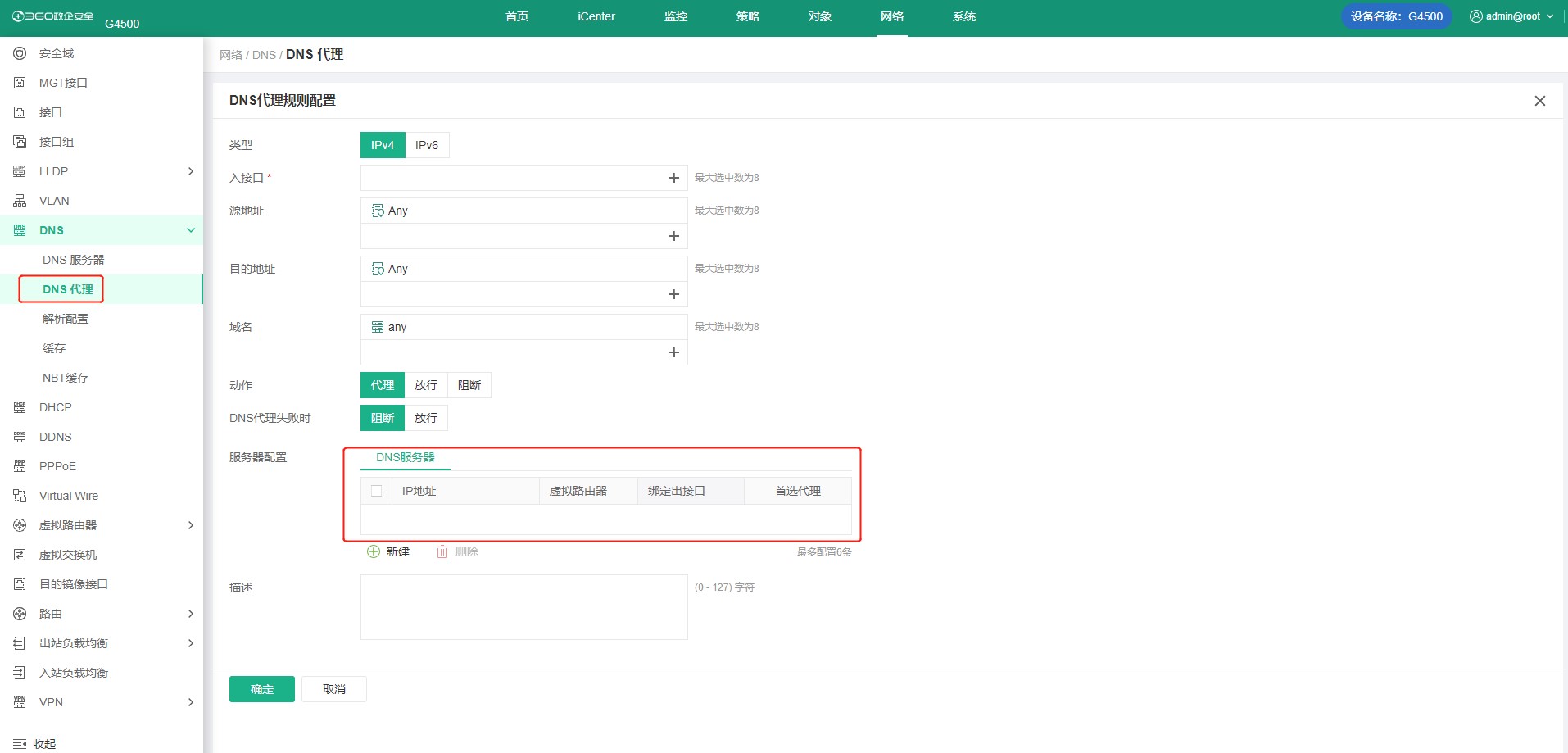Click the 安全域 sidebar icon

coord(20,53)
